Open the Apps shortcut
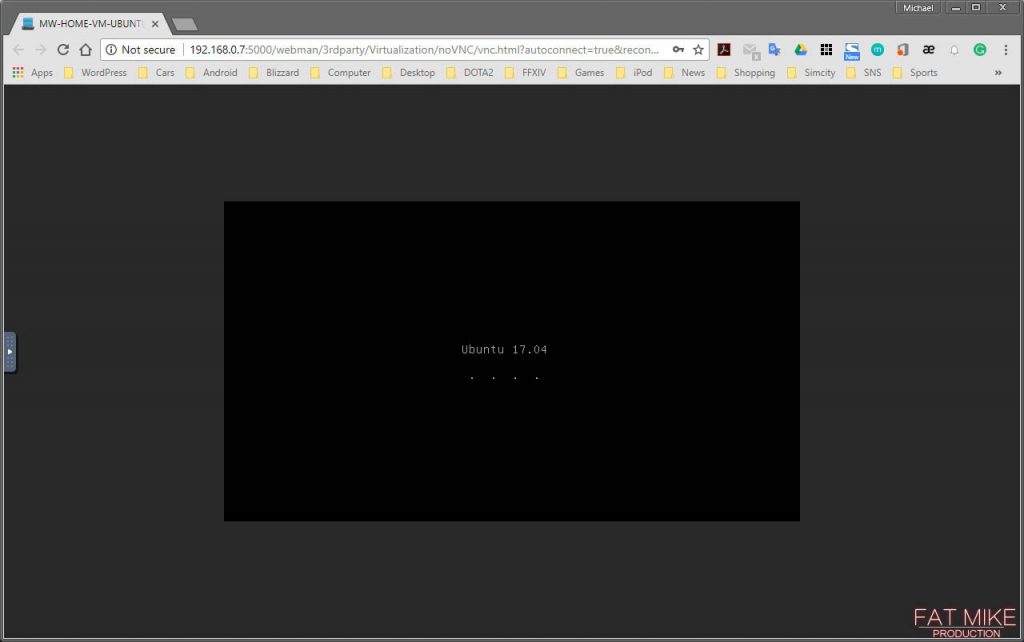The image size is (1024, 642). [33, 72]
